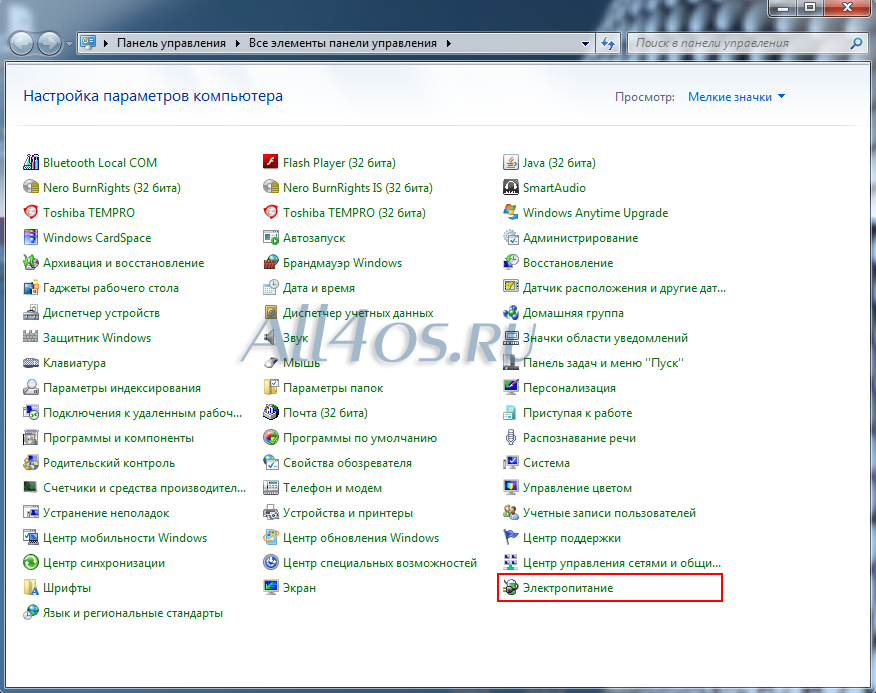876x693 pixels.
Task: Open Центр мобильности Windows link
Action: (x=125, y=538)
